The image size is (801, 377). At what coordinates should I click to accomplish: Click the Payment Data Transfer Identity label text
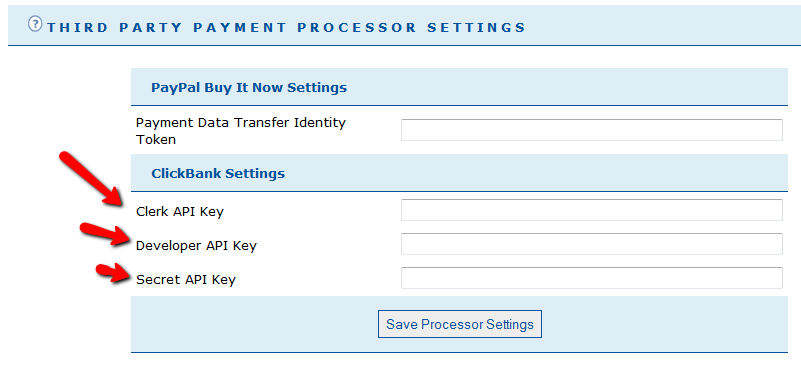pyautogui.click(x=241, y=123)
